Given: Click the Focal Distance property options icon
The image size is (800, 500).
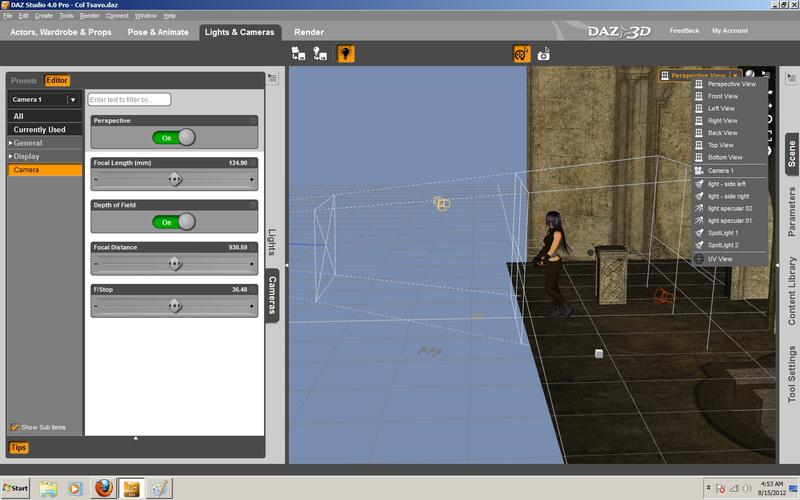Looking at the screenshot, I should (x=253, y=247).
